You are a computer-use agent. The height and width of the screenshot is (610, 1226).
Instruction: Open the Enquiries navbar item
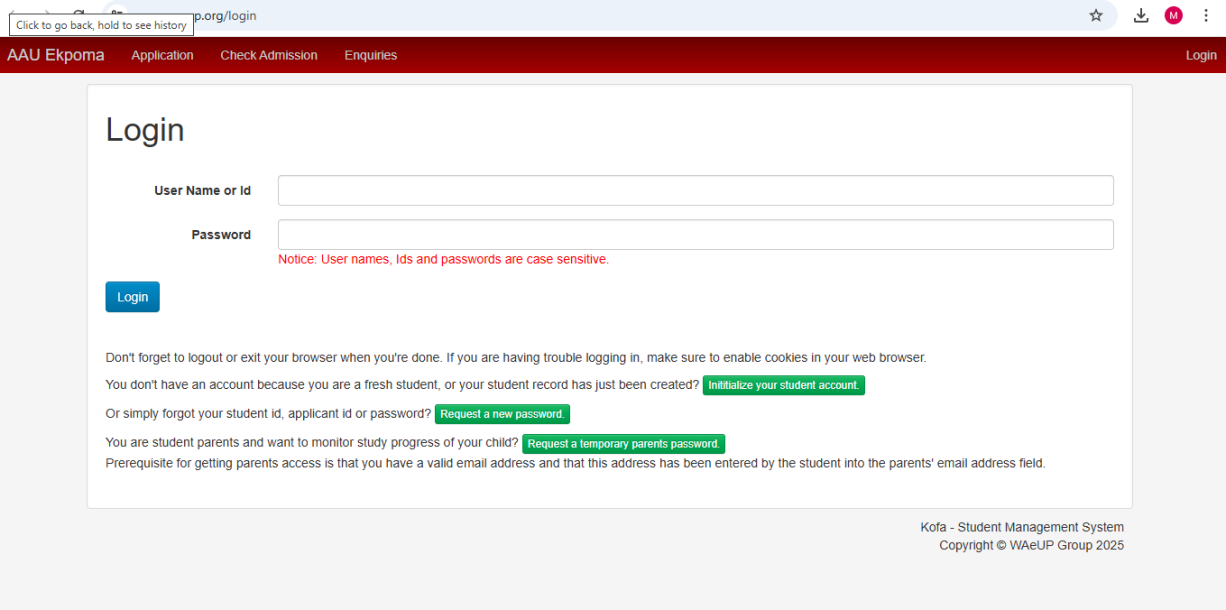coord(370,55)
